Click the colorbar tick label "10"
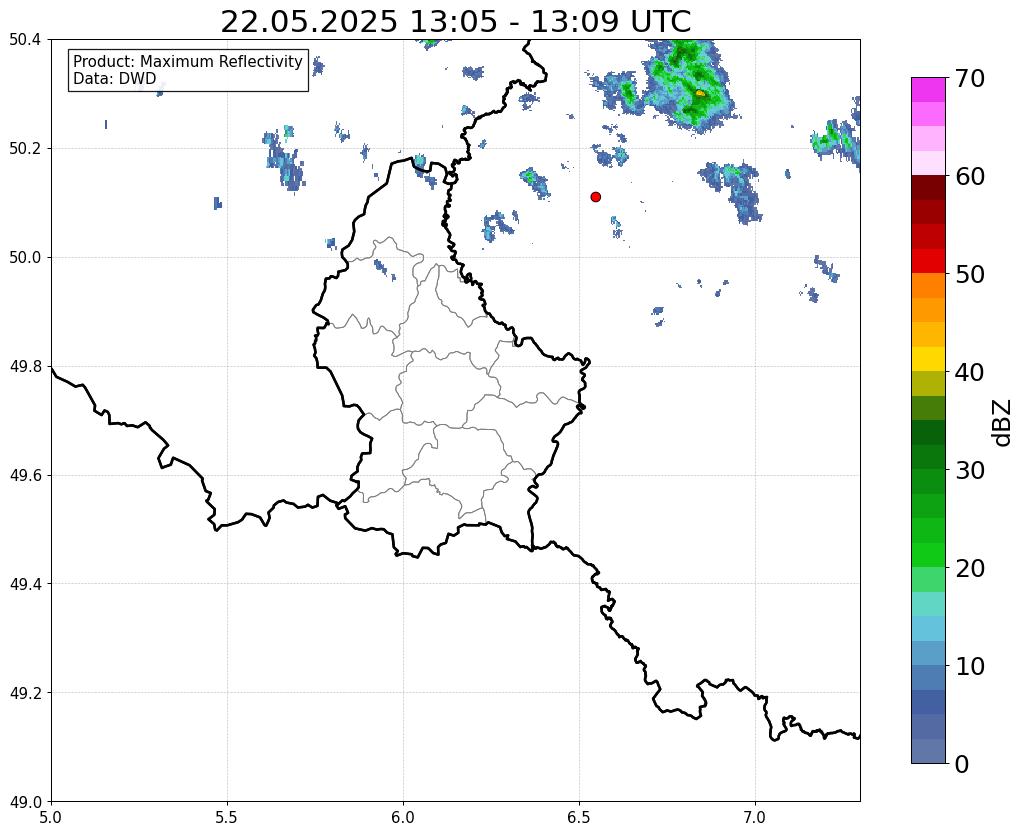Viewport: 1023px width, 834px height. pyautogui.click(x=970, y=666)
